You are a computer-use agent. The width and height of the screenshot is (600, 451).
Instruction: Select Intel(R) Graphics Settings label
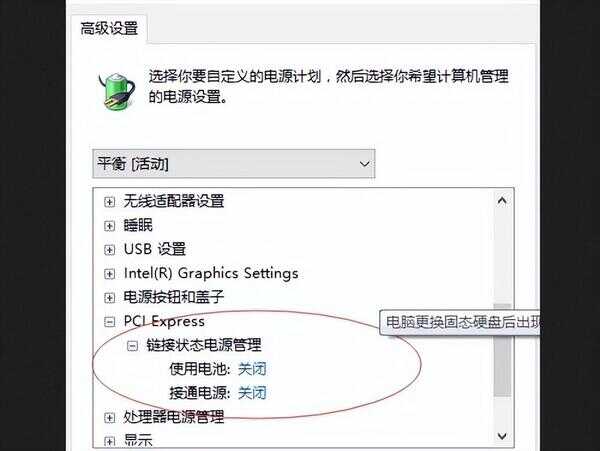tap(211, 274)
